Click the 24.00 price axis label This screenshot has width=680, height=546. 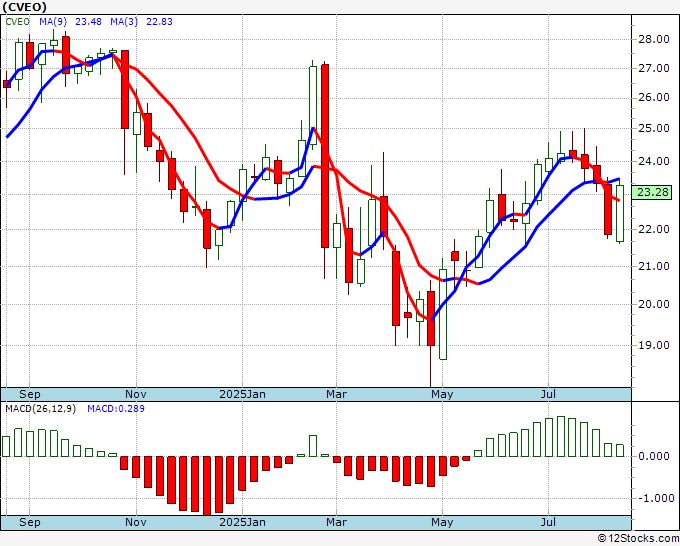point(654,161)
